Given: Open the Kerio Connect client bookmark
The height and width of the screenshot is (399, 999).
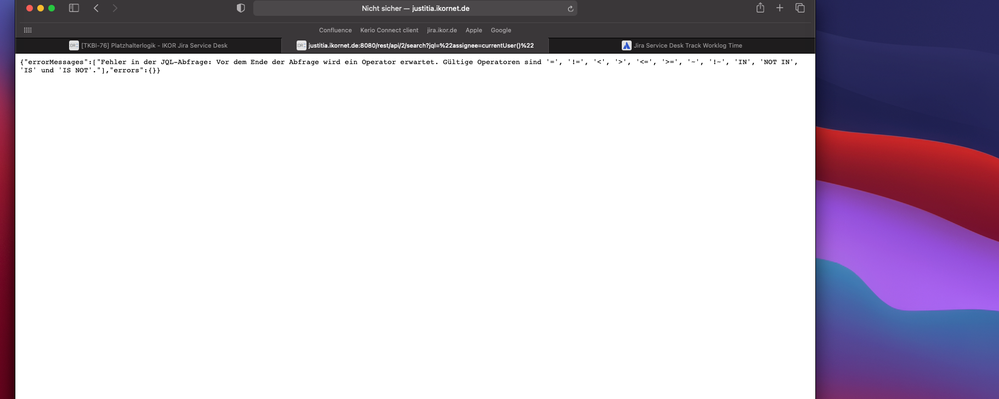Looking at the screenshot, I should coord(389,30).
